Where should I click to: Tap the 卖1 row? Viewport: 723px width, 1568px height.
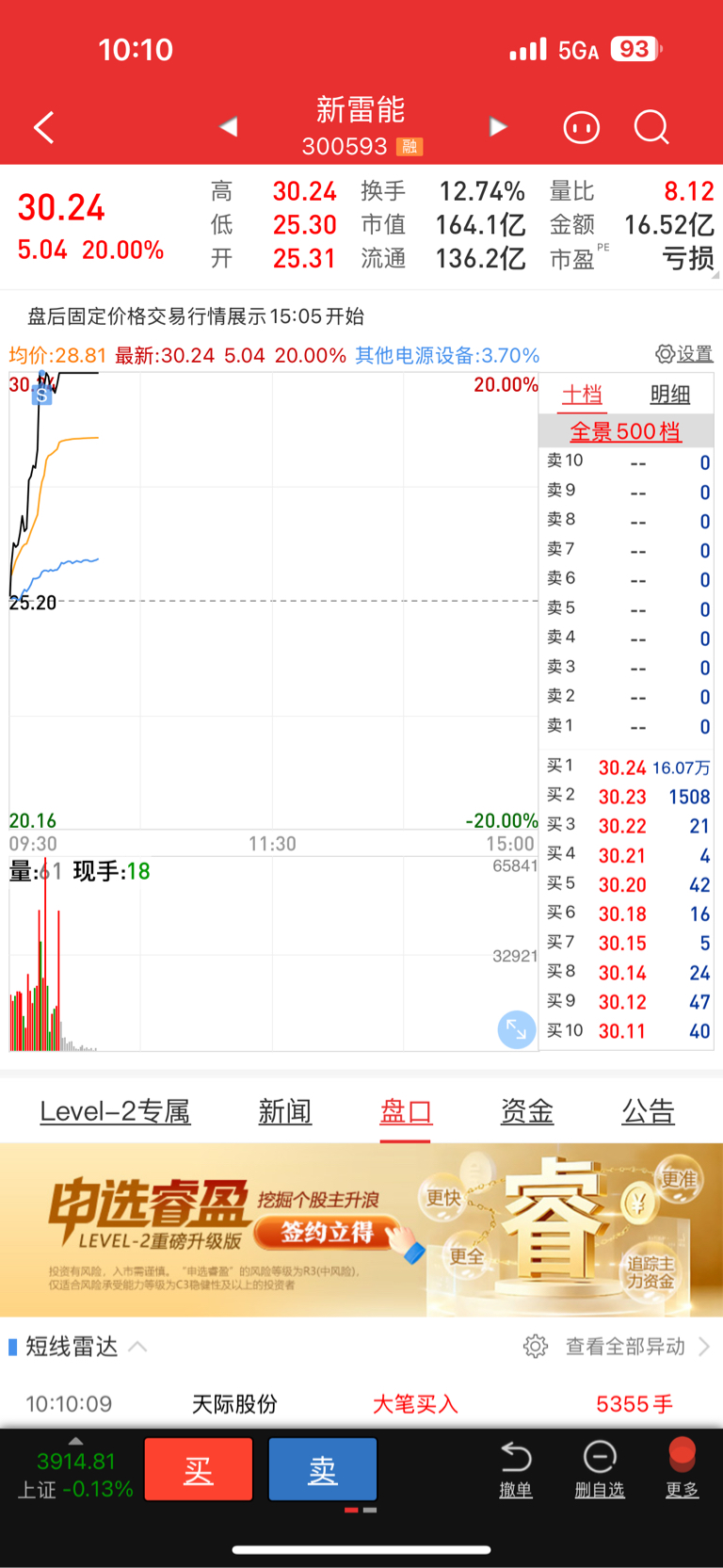pyautogui.click(x=627, y=726)
